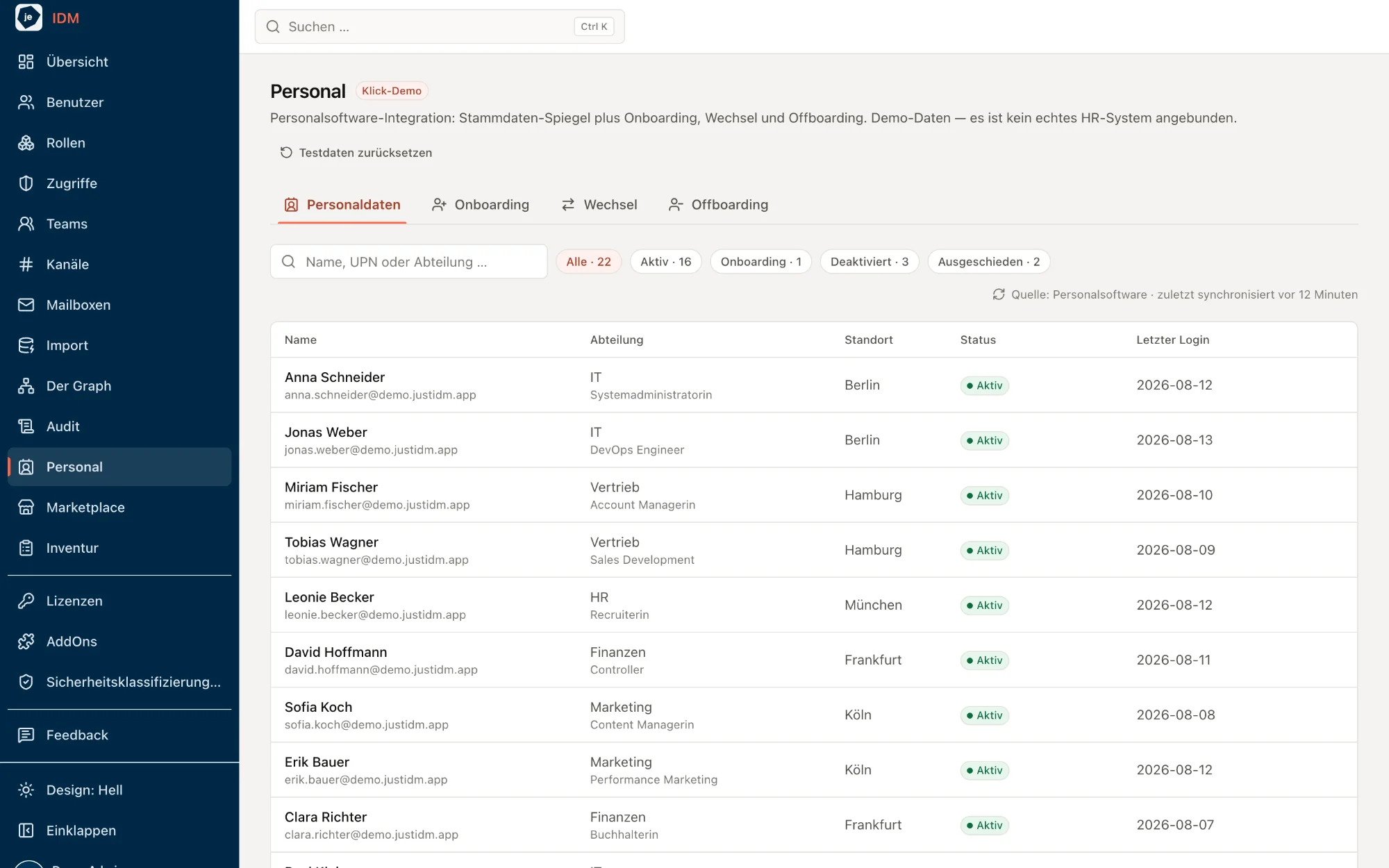Viewport: 1389px width, 868px height.
Task: Collapse sidebar with Einklappen
Action: pyautogui.click(x=119, y=831)
